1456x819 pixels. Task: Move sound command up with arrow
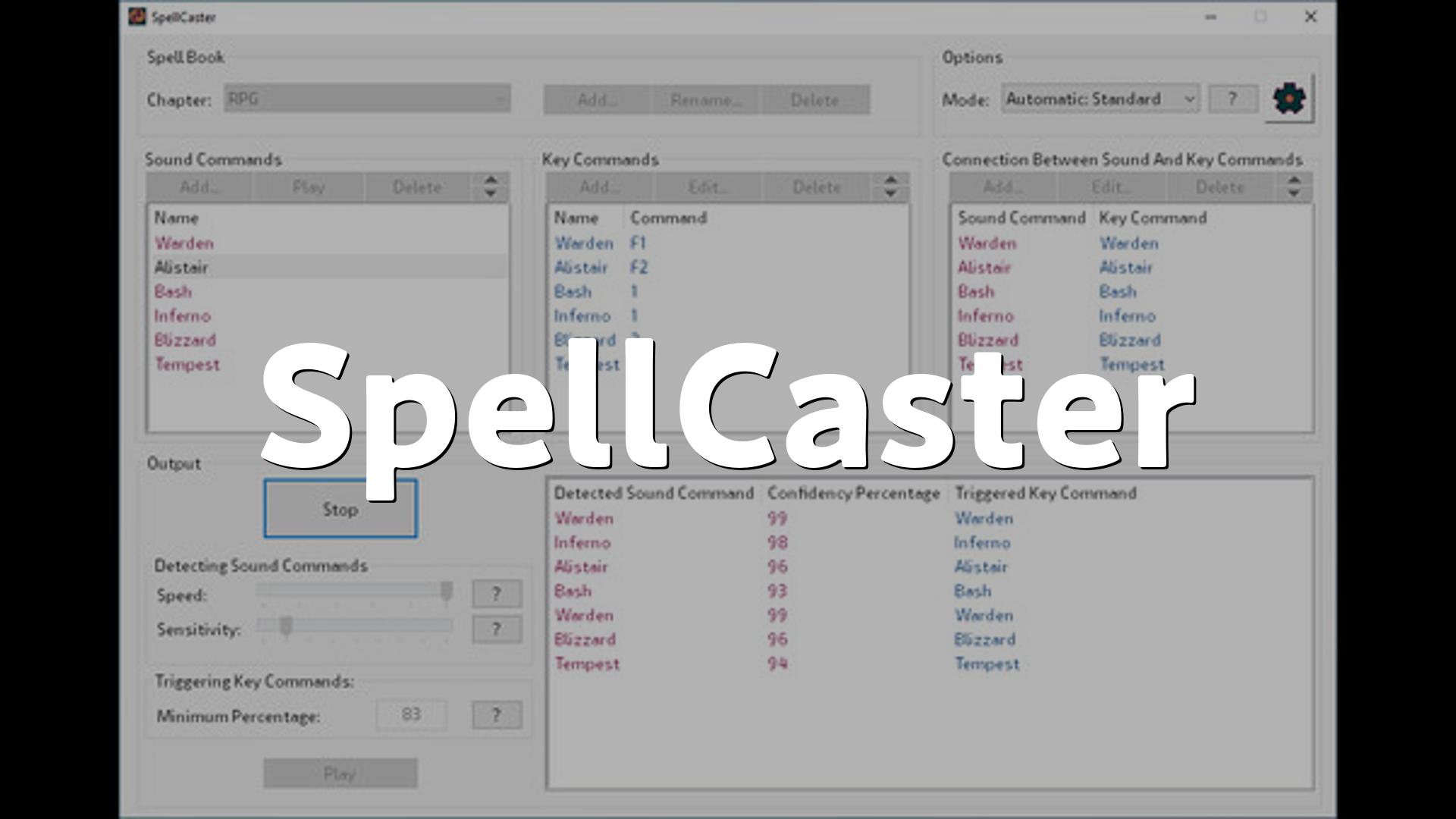tap(491, 180)
